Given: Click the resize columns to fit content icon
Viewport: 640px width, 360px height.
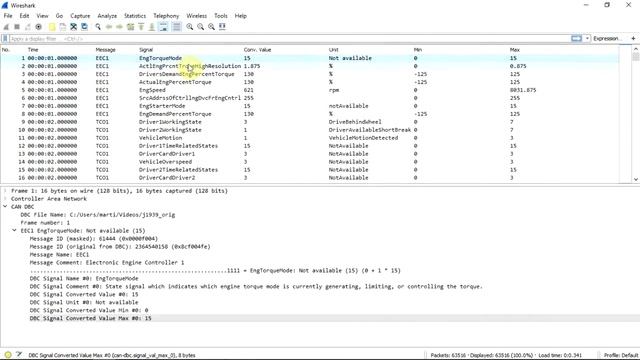Looking at the screenshot, I should (x=222, y=27).
